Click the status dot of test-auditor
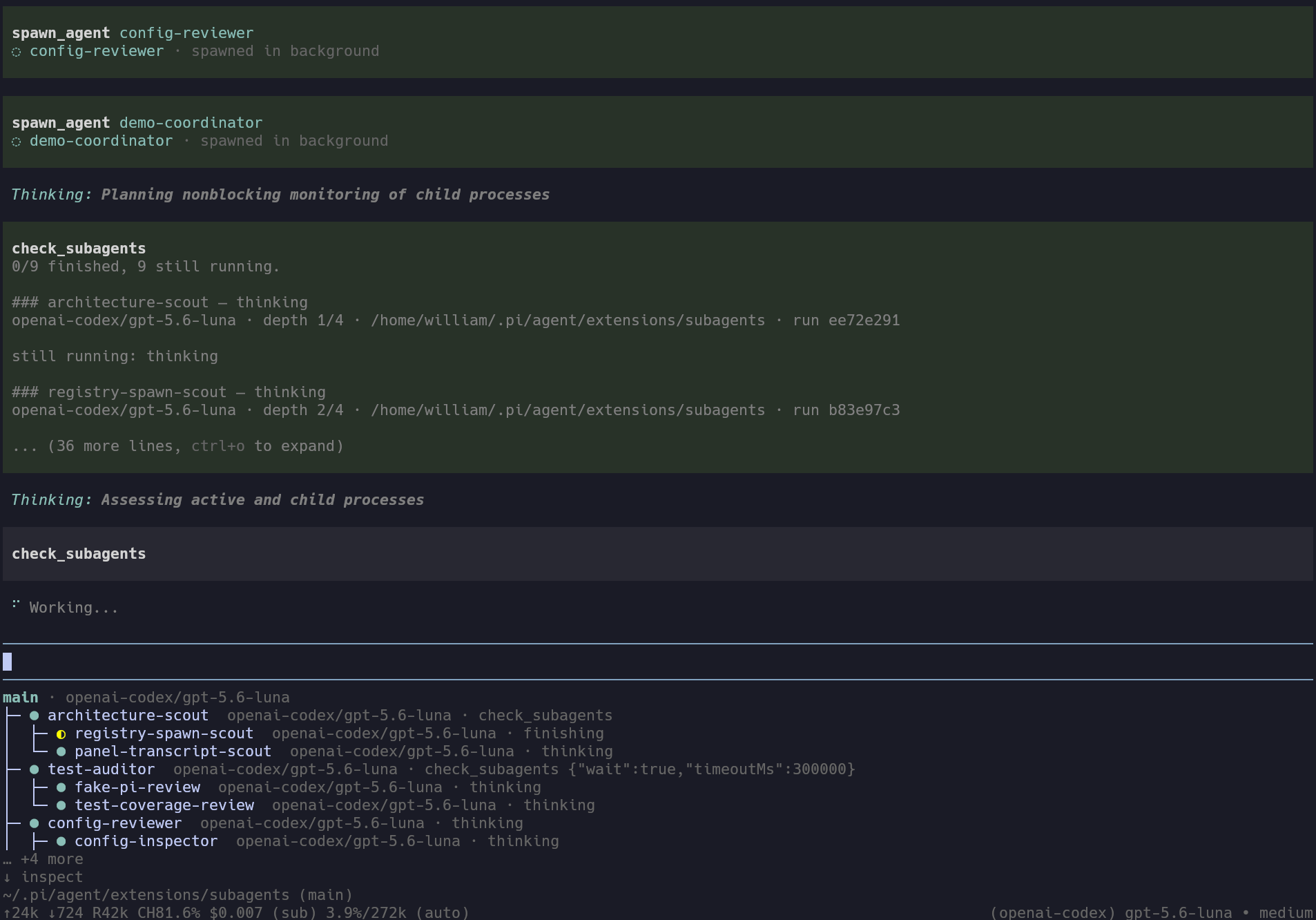 click(34, 769)
